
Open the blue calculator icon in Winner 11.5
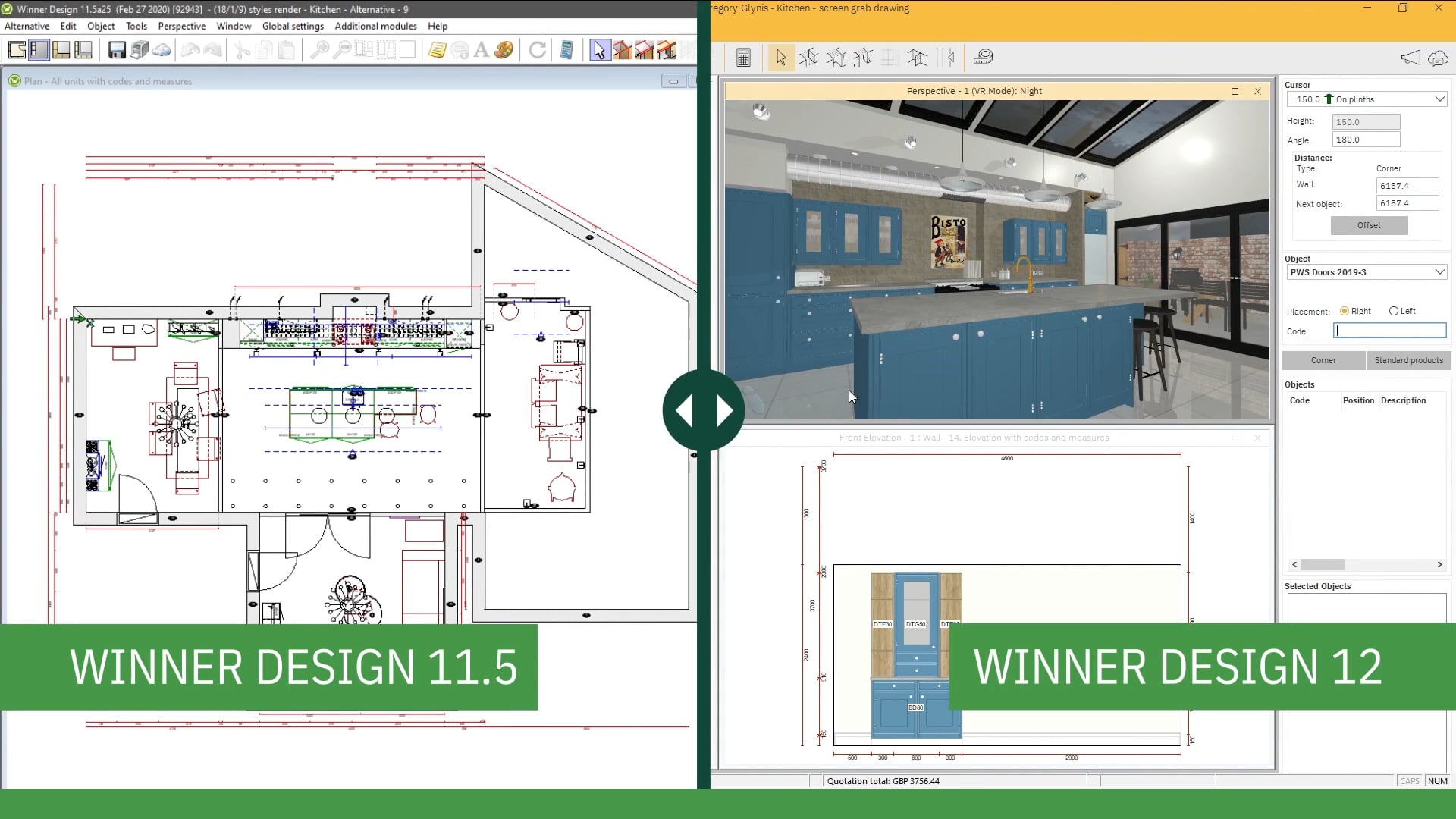pos(566,50)
